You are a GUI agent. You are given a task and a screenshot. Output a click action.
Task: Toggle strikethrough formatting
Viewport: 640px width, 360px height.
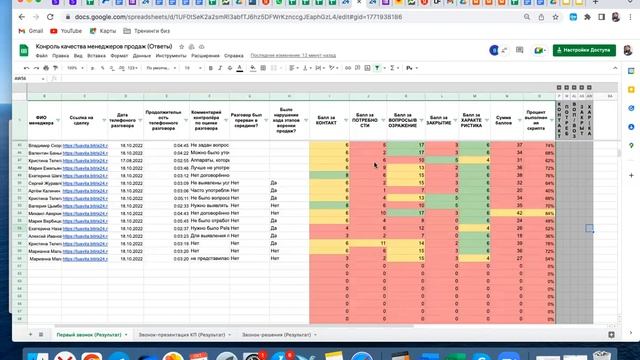coord(230,68)
